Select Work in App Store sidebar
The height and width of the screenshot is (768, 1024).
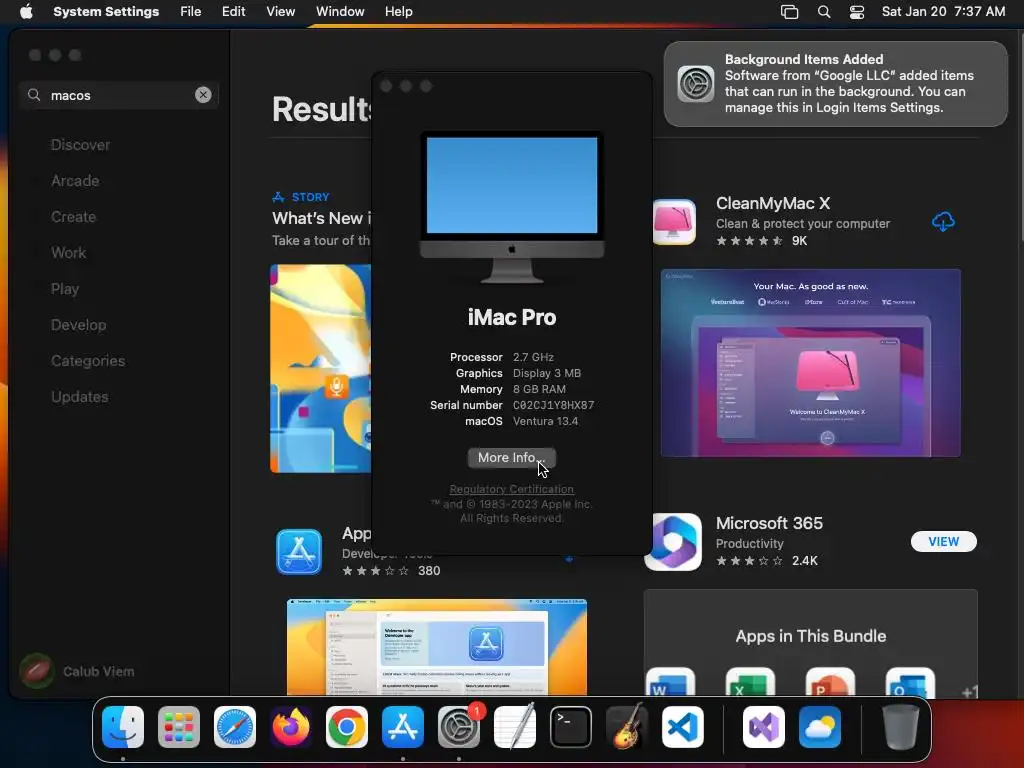[69, 253]
